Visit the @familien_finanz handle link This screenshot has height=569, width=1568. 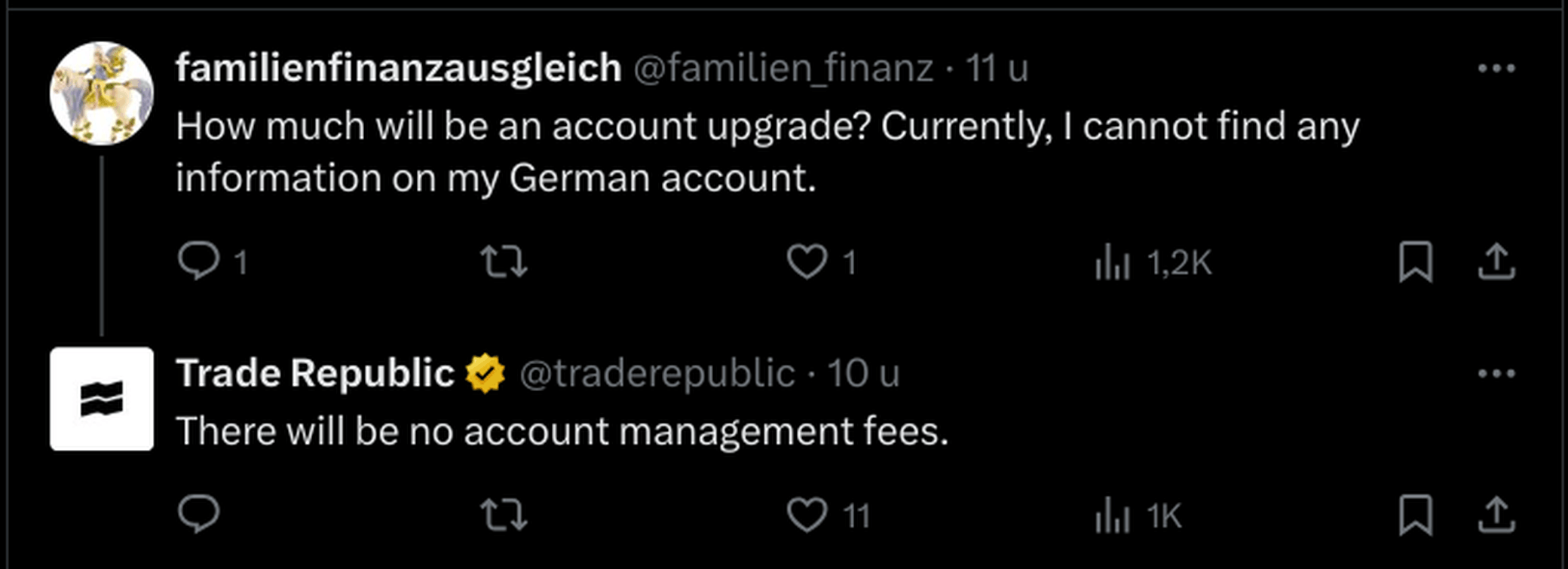tap(783, 69)
